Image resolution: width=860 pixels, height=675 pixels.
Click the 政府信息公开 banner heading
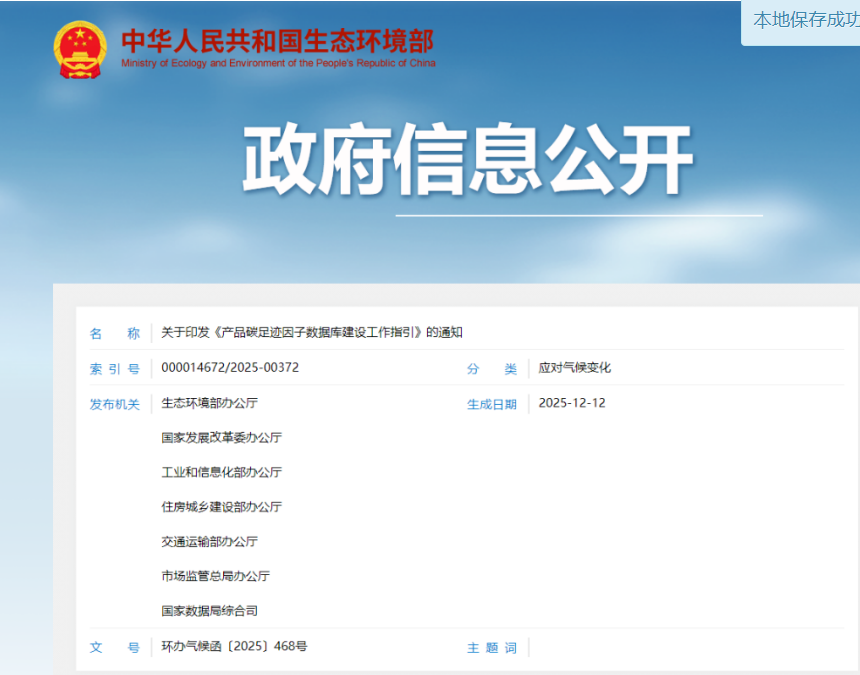pos(468,160)
